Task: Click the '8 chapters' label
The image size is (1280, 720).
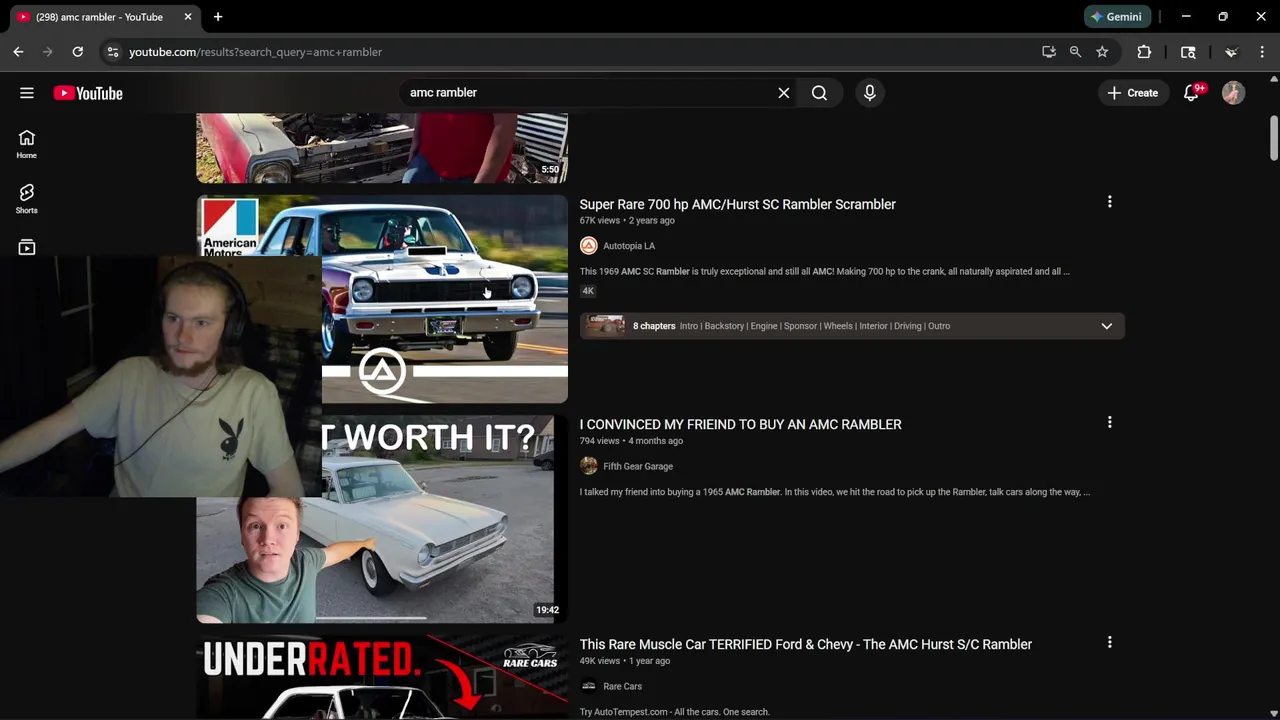Action: coord(654,326)
